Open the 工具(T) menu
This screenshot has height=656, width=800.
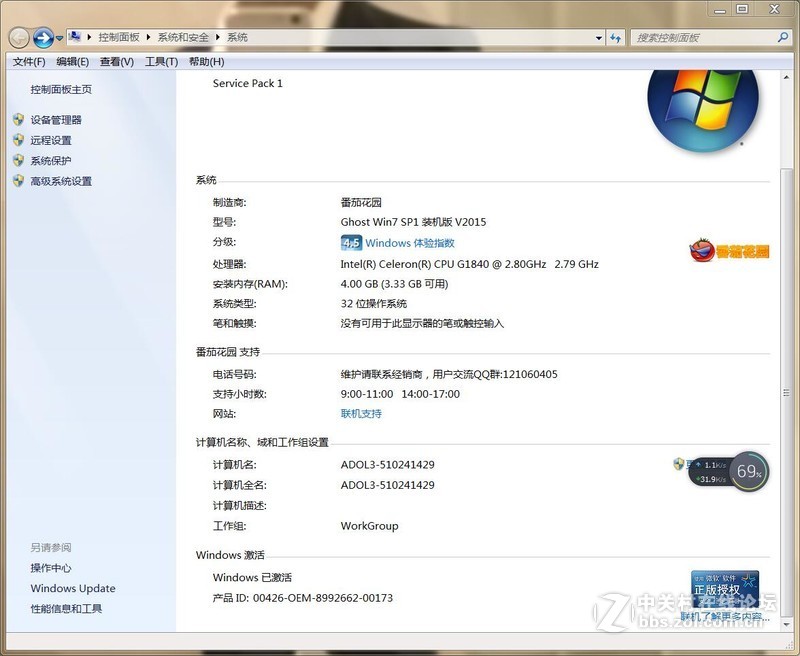point(161,62)
